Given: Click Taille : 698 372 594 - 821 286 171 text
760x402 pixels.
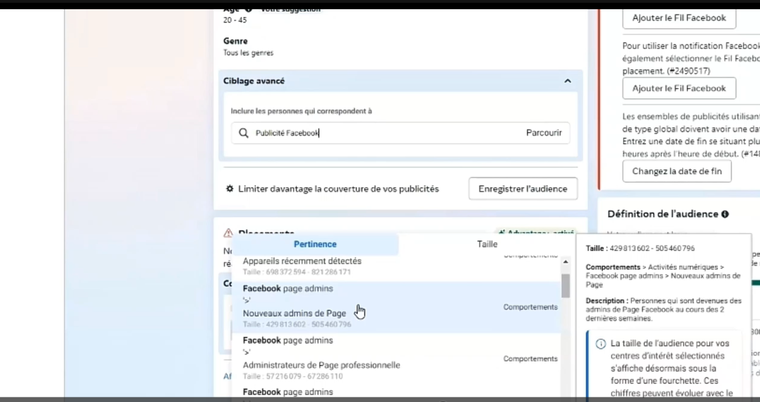Looking at the screenshot, I should (297, 272).
